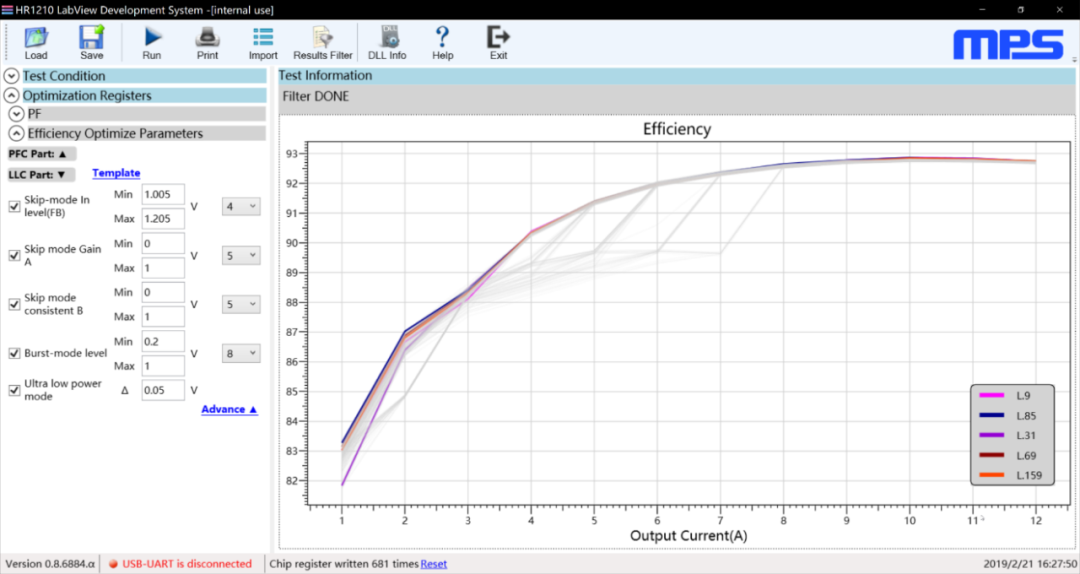Open the Import tool

[263, 38]
